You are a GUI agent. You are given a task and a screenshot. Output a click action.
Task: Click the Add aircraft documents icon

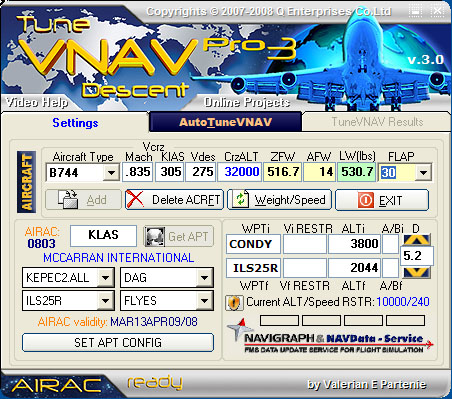[68, 199]
